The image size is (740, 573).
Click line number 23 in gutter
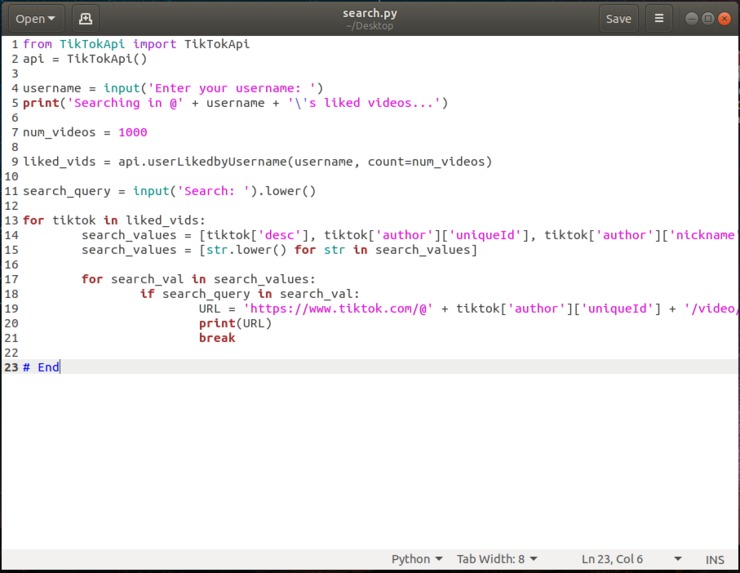coord(11,367)
